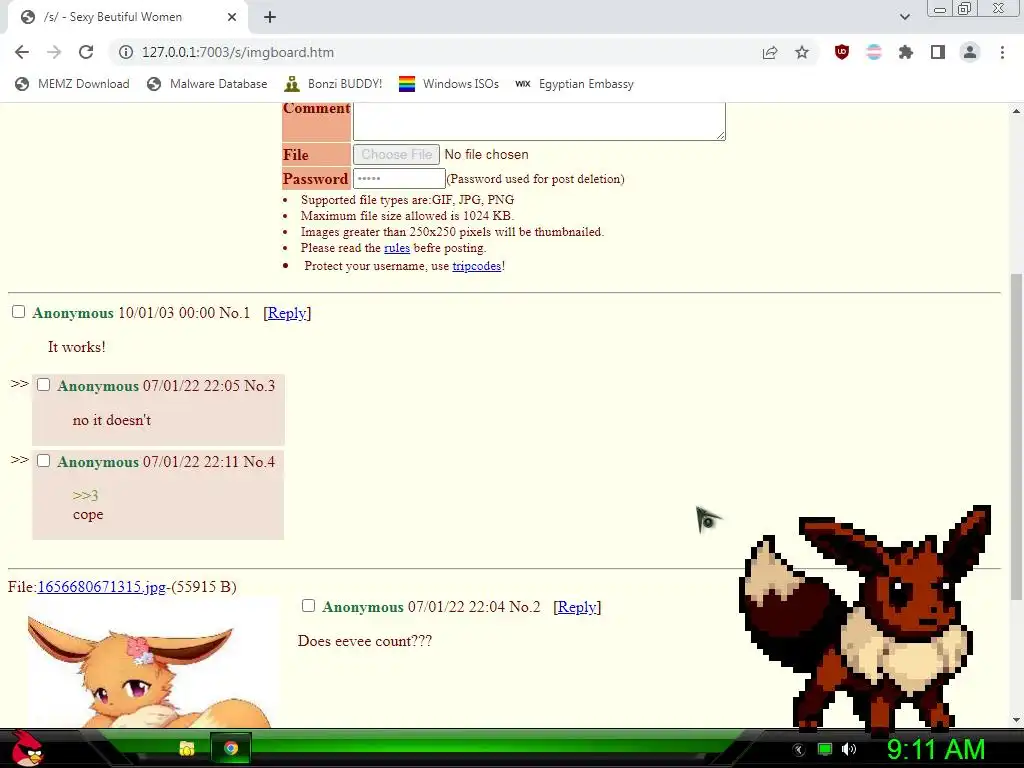Open a new browser tab
The width and height of the screenshot is (1024, 768).
tap(270, 17)
